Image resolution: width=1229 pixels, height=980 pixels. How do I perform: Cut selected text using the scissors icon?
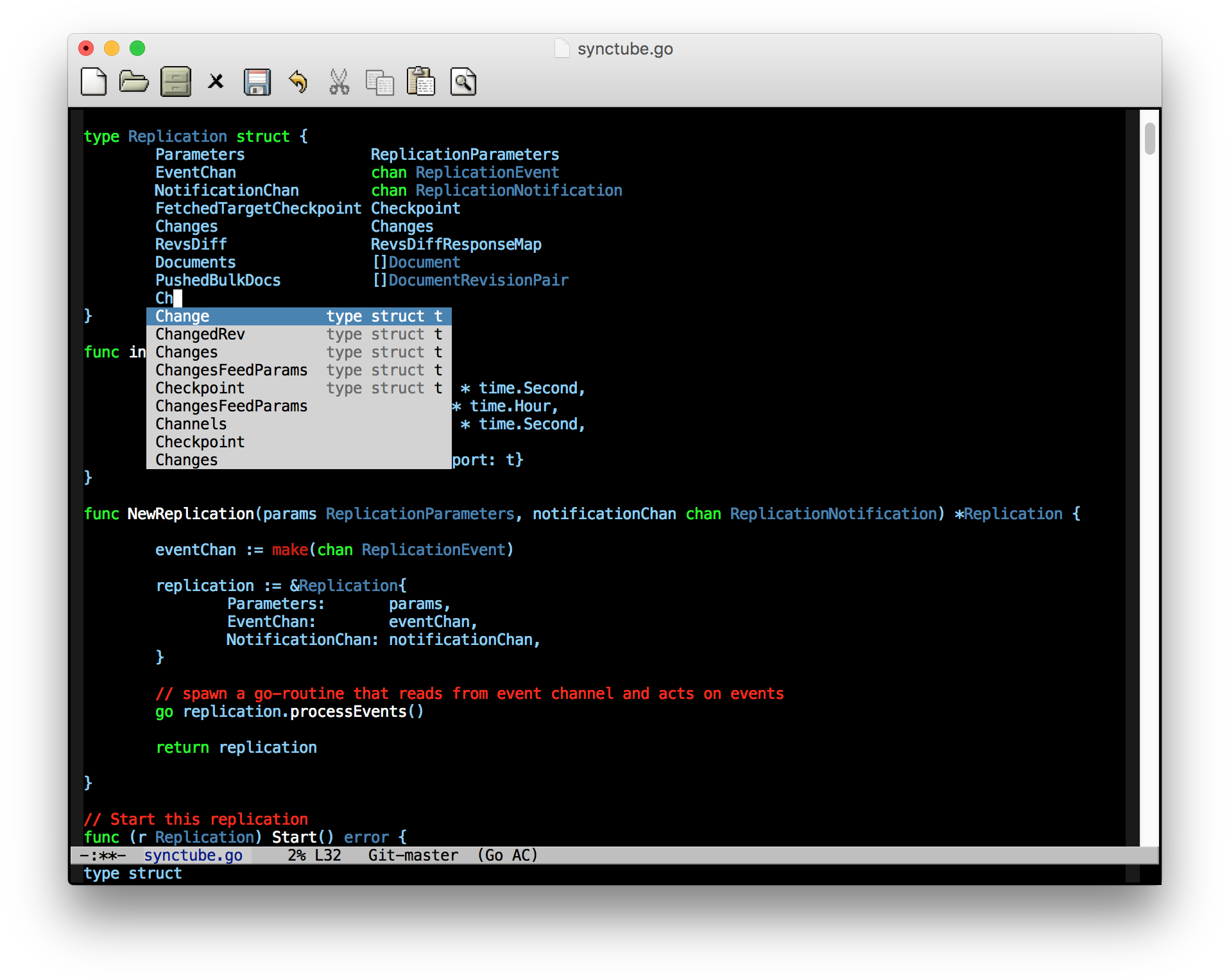pyautogui.click(x=339, y=82)
